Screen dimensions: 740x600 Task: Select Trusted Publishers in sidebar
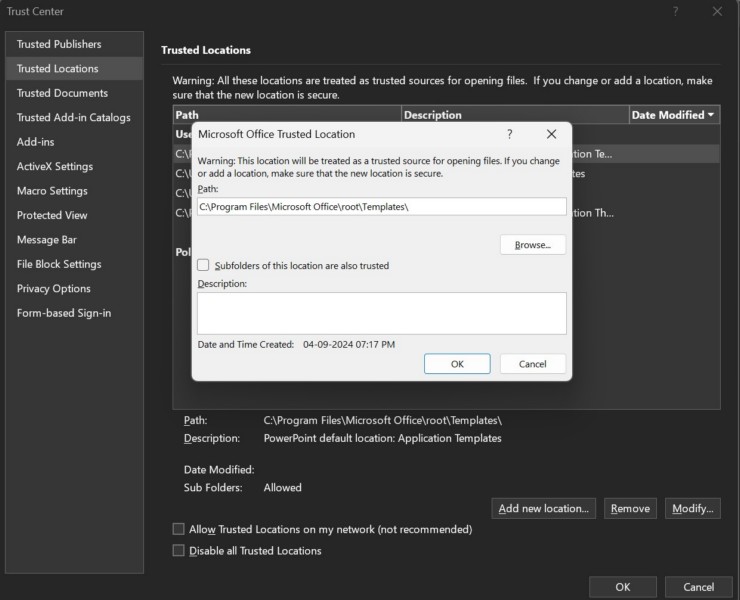[x=59, y=44]
